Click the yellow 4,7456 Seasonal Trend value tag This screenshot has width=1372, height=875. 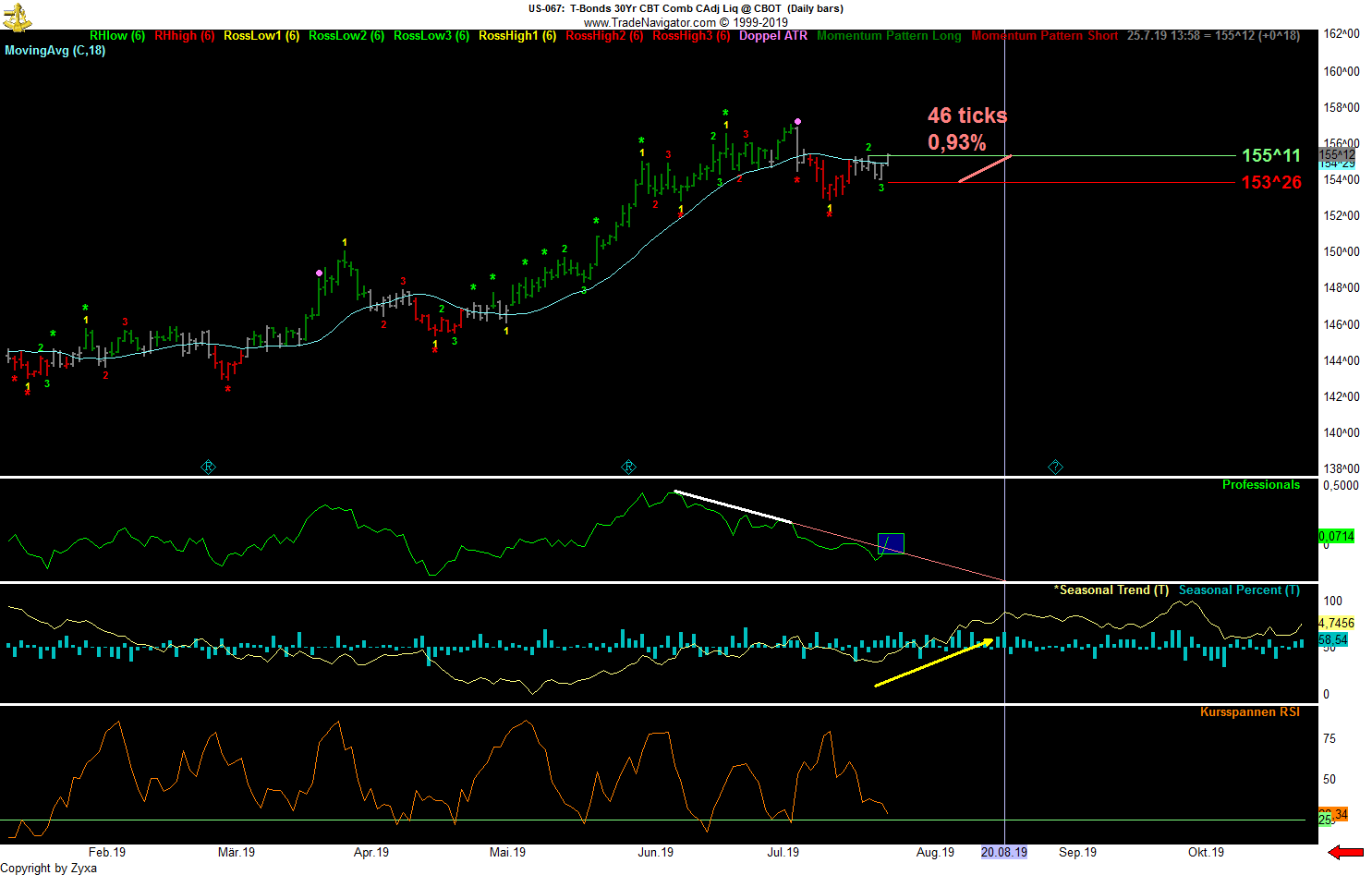tap(1337, 624)
